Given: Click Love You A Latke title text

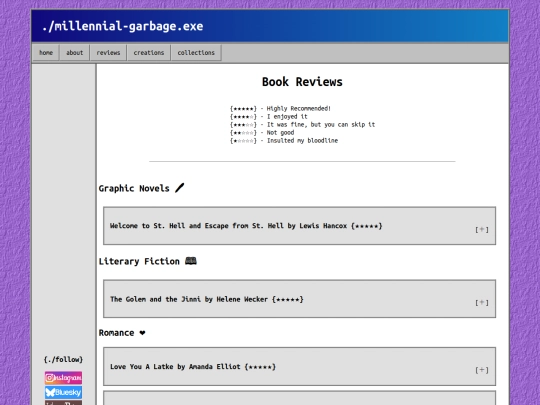Looking at the screenshot, I should 193,367.
